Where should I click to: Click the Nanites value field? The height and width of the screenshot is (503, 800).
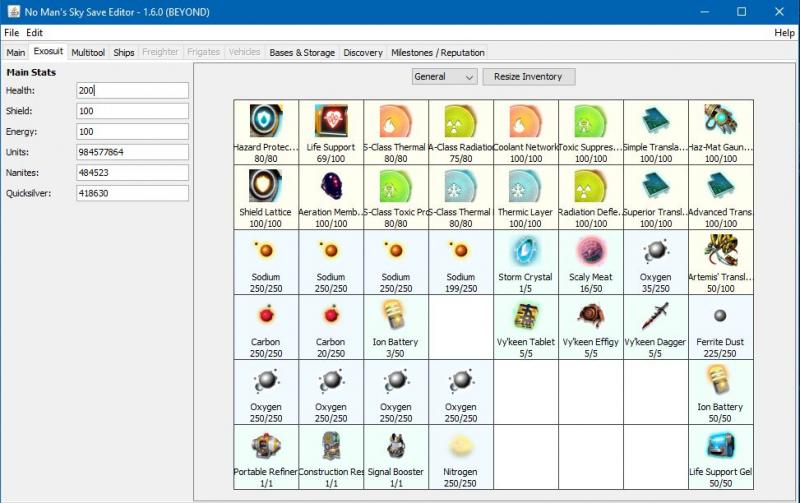pyautogui.click(x=132, y=172)
